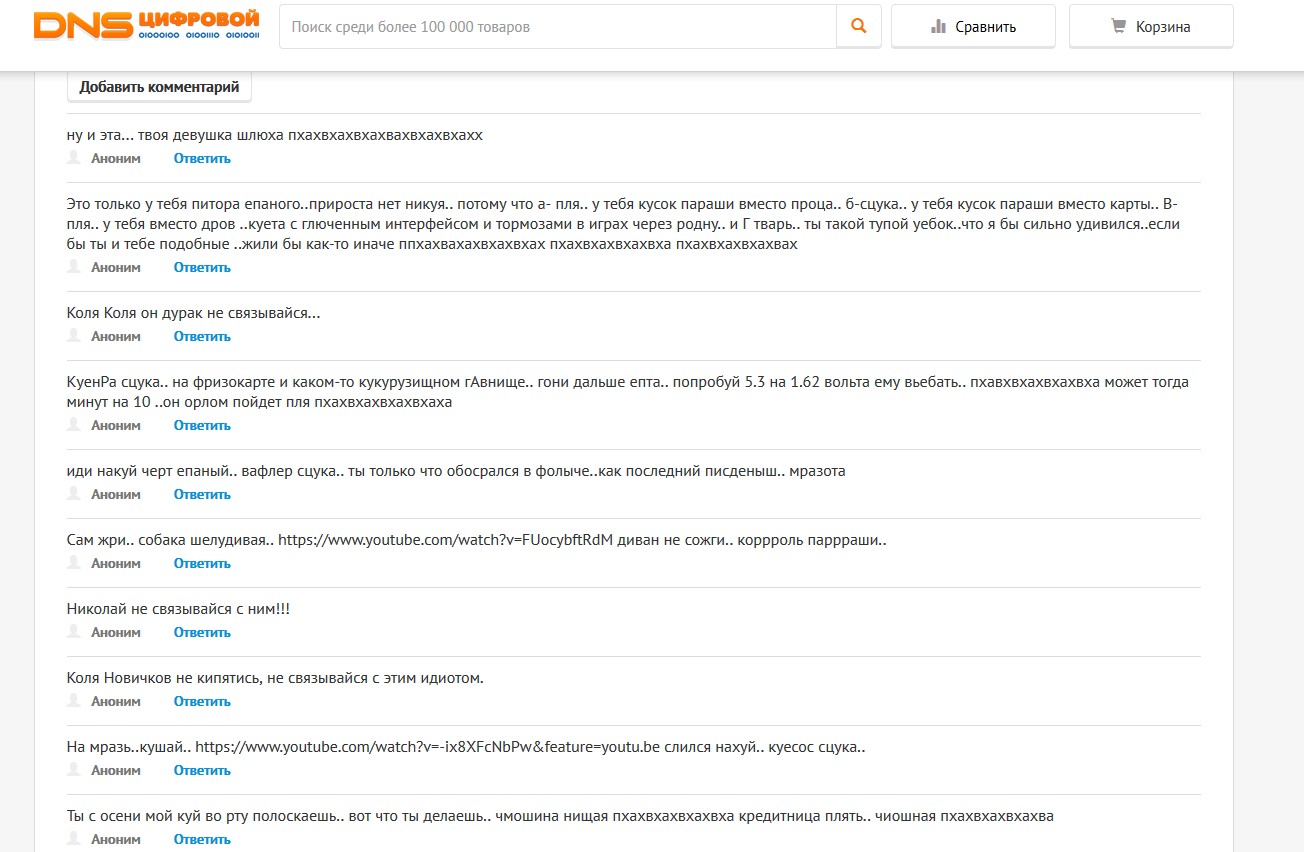Focus the product search field

[557, 27]
